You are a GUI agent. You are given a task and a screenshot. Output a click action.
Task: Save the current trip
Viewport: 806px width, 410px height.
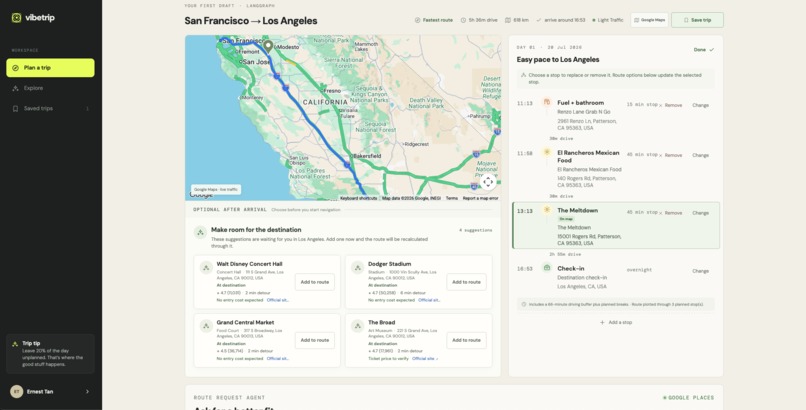[697, 20]
